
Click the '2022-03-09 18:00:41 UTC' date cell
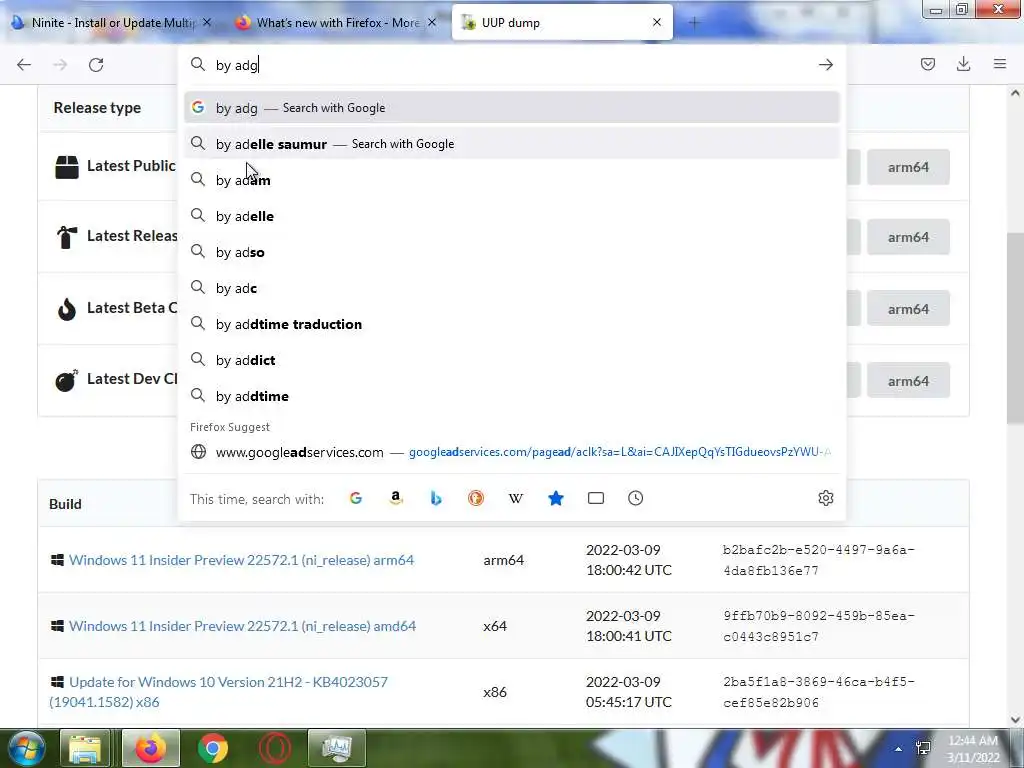[x=629, y=626]
